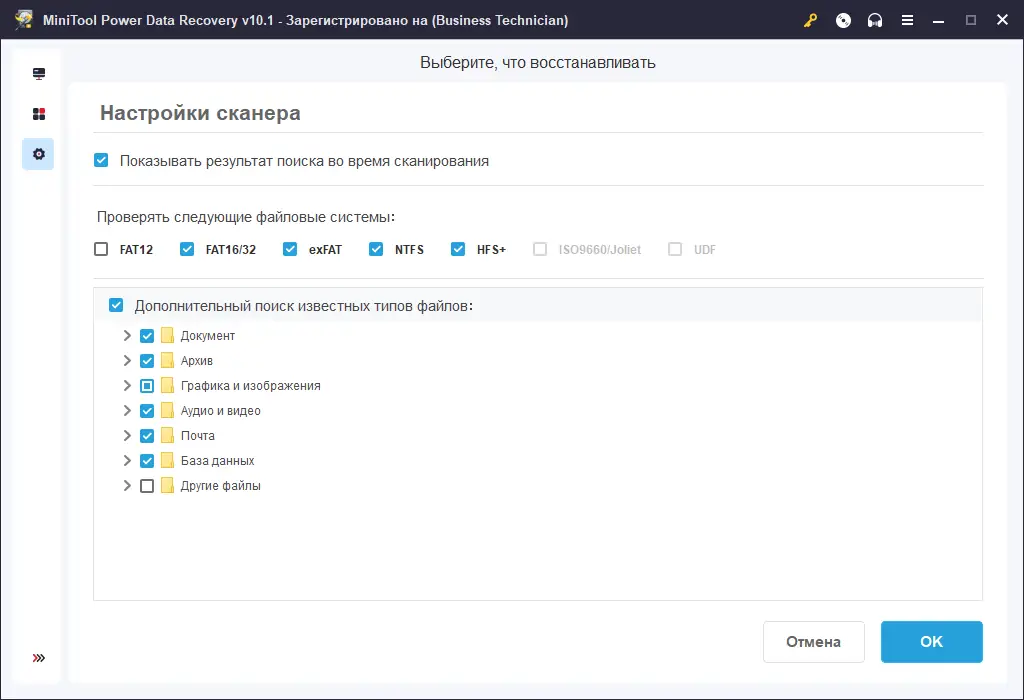Screen dimensions: 1024x700
Task: Uncheck the NTFS file system
Action: click(x=376, y=249)
